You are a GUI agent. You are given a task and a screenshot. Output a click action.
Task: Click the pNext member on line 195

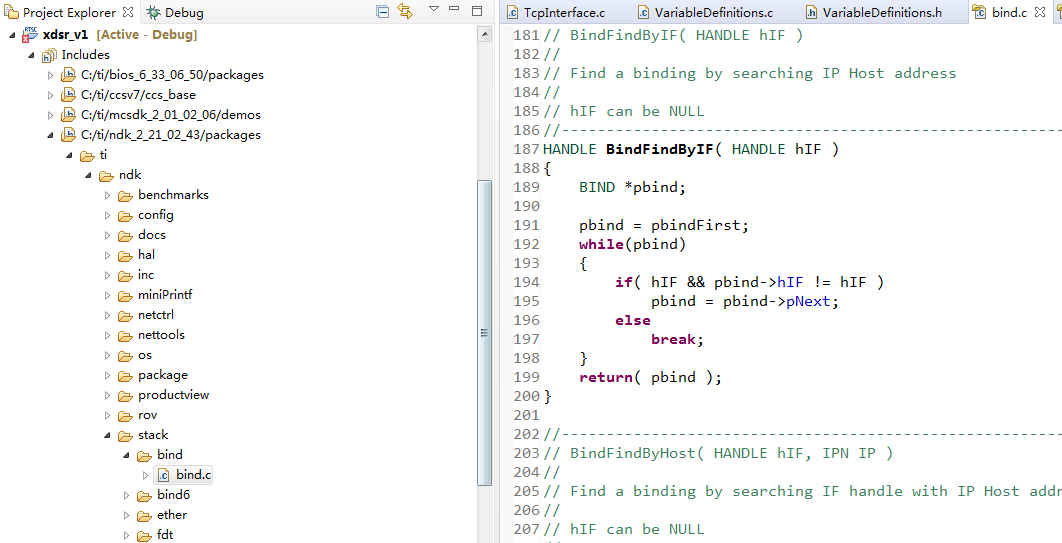tap(808, 301)
